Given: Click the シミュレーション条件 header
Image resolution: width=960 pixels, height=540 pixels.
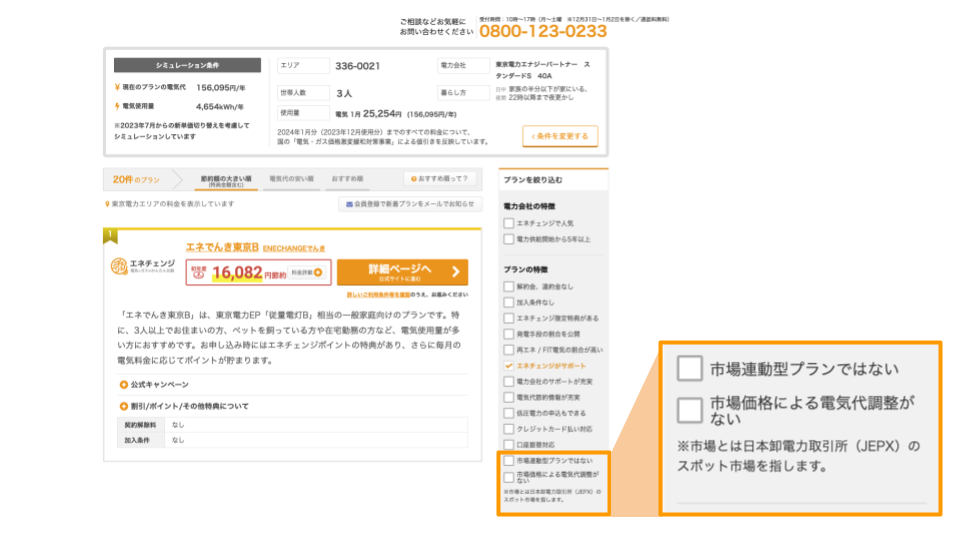Looking at the screenshot, I should 187,65.
